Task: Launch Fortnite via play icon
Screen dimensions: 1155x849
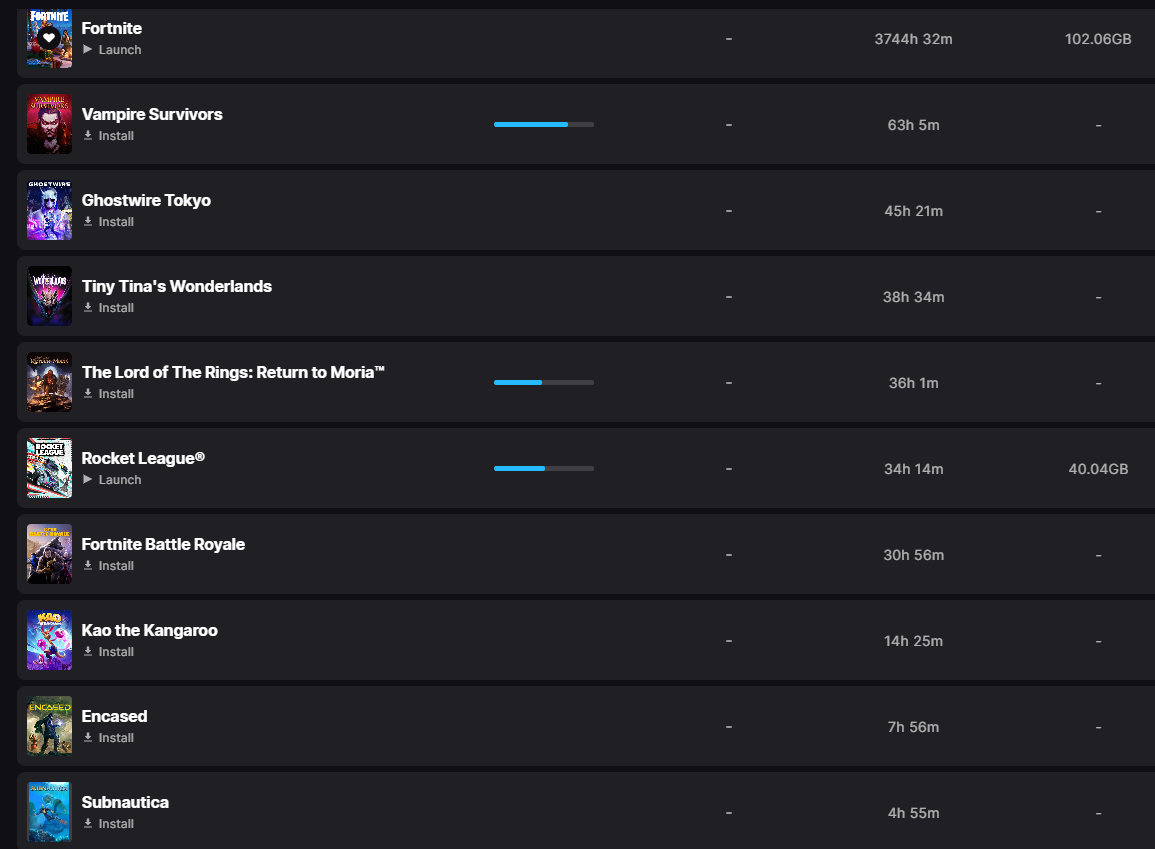Action: [88, 49]
